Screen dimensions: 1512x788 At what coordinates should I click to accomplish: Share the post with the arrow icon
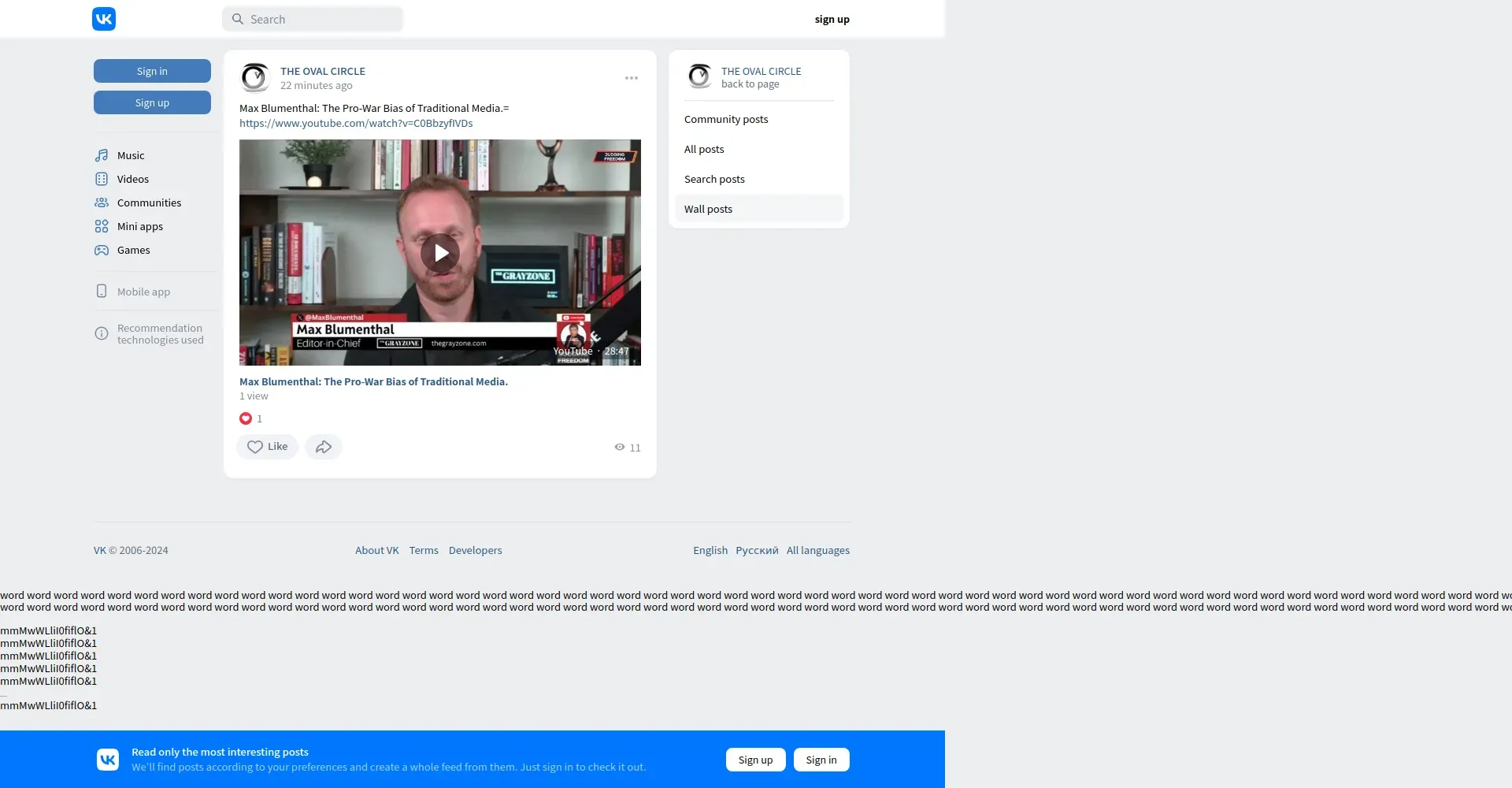[324, 447]
